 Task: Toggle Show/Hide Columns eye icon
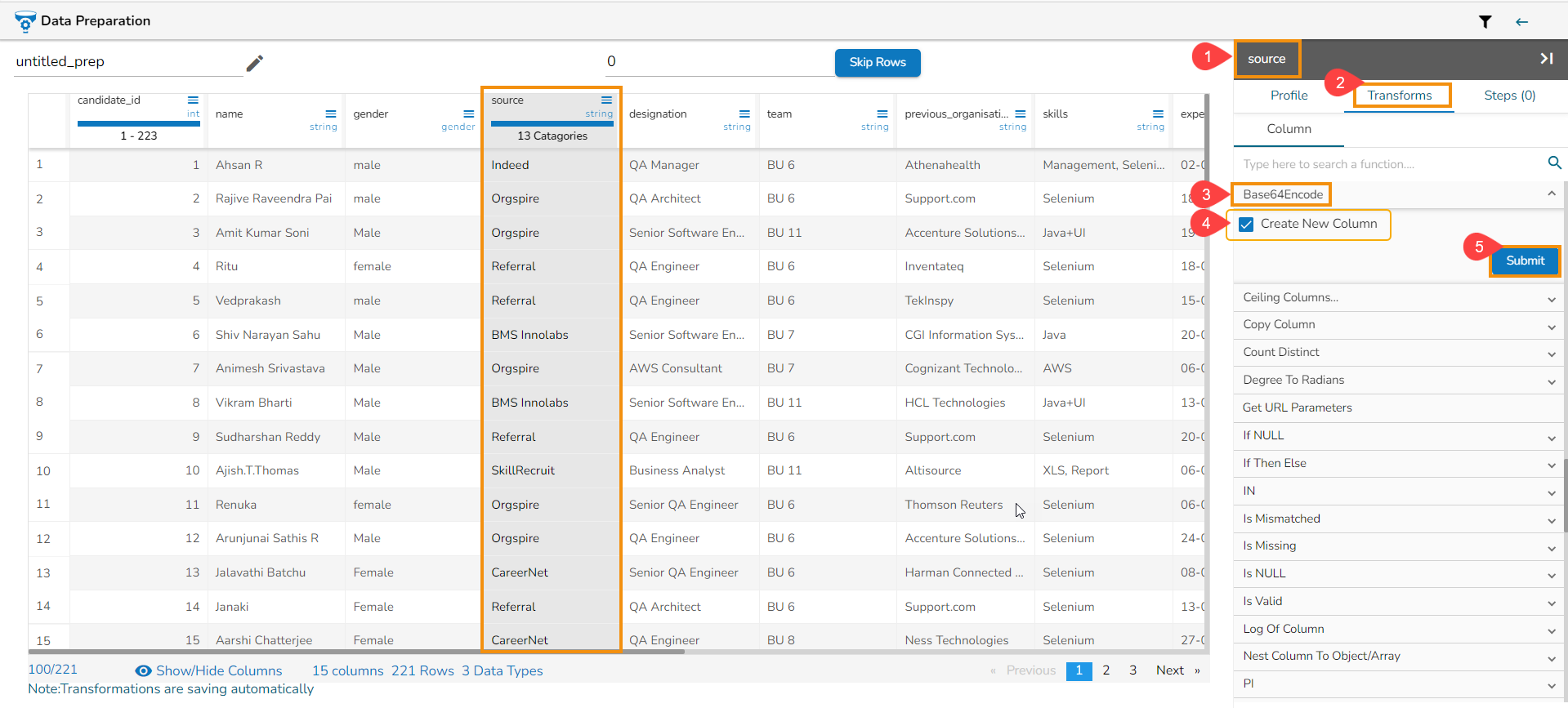point(143,671)
